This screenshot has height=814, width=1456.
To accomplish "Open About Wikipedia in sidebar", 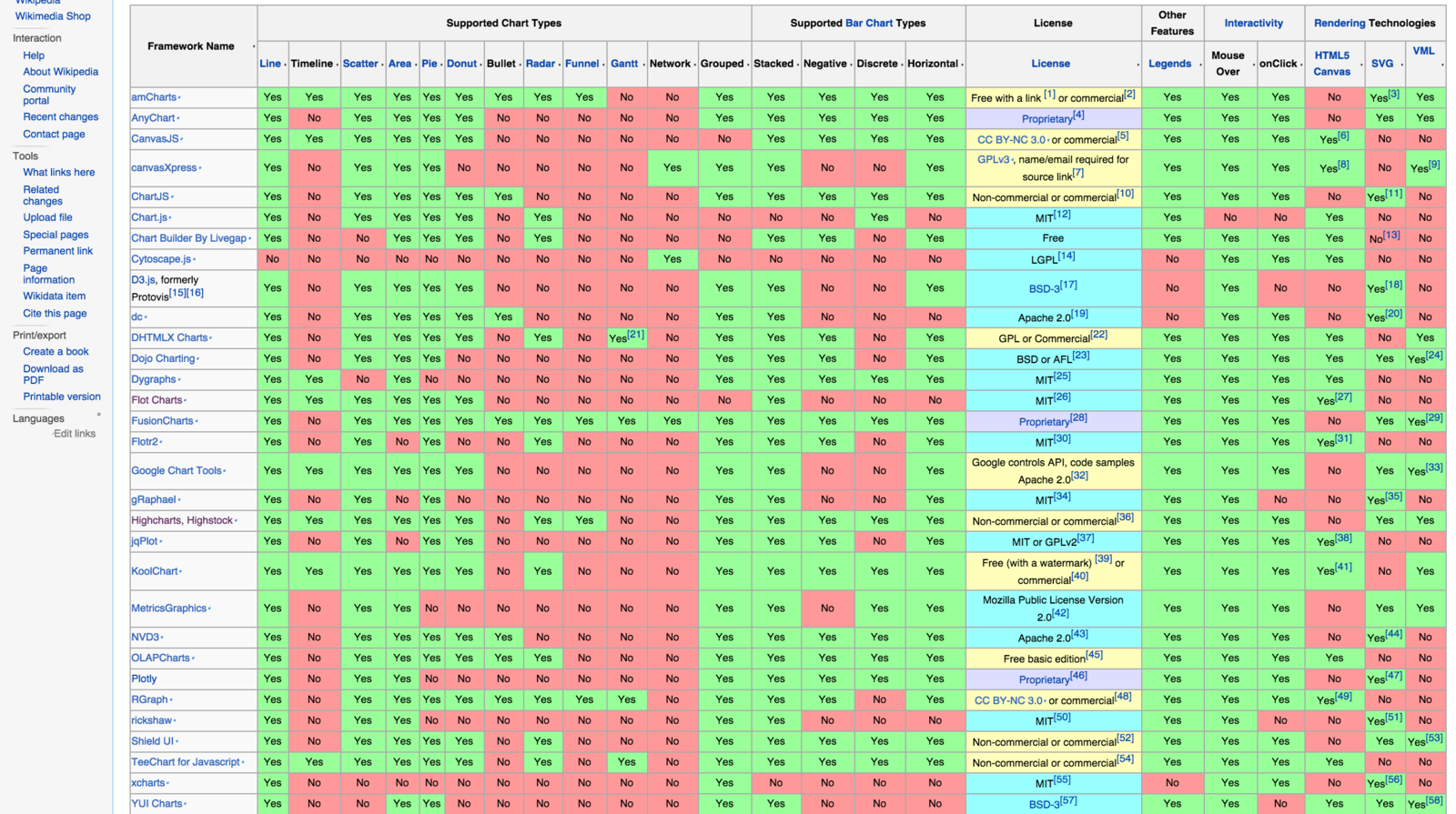I will point(61,72).
